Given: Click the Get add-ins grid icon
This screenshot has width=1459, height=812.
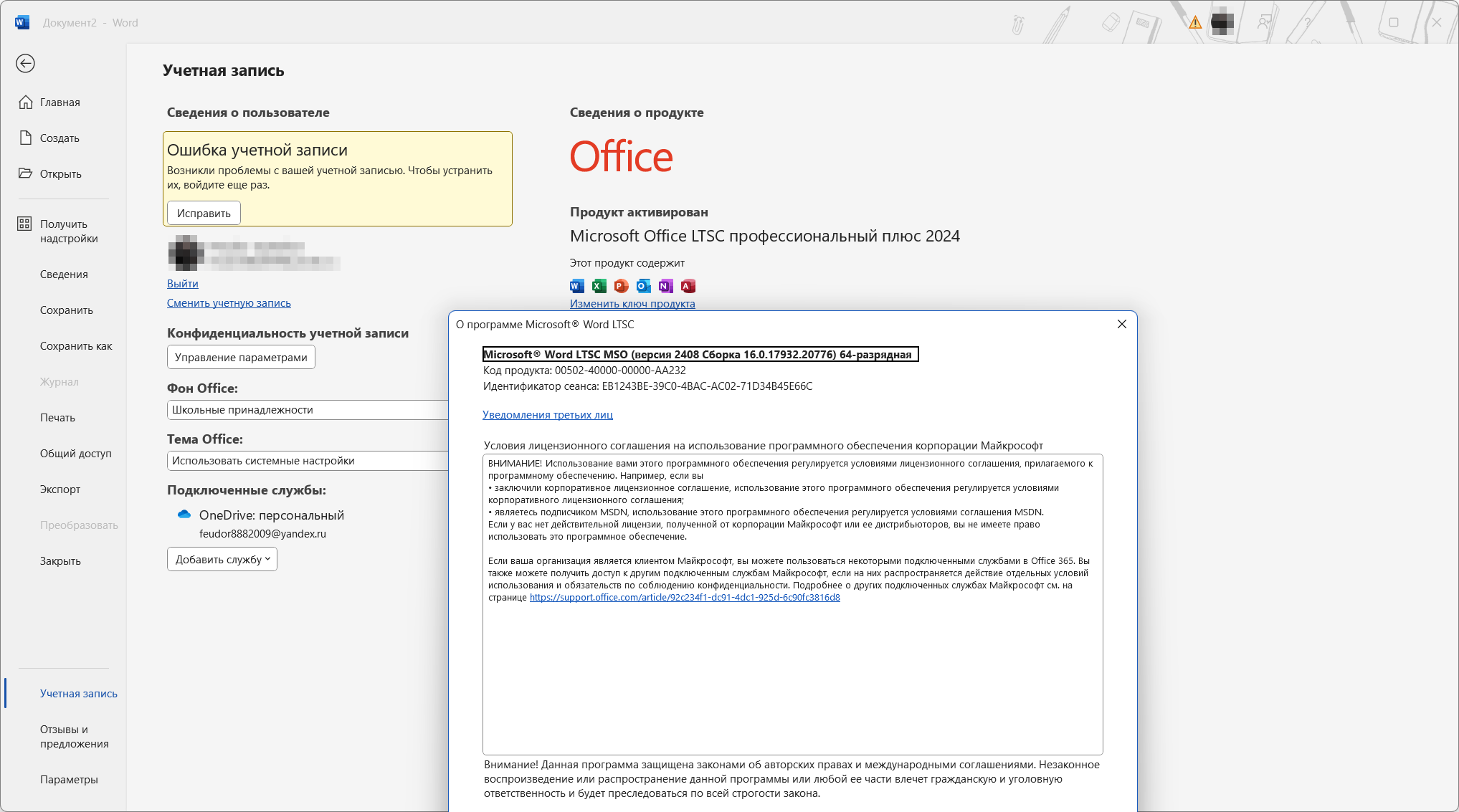Looking at the screenshot, I should pyautogui.click(x=24, y=224).
